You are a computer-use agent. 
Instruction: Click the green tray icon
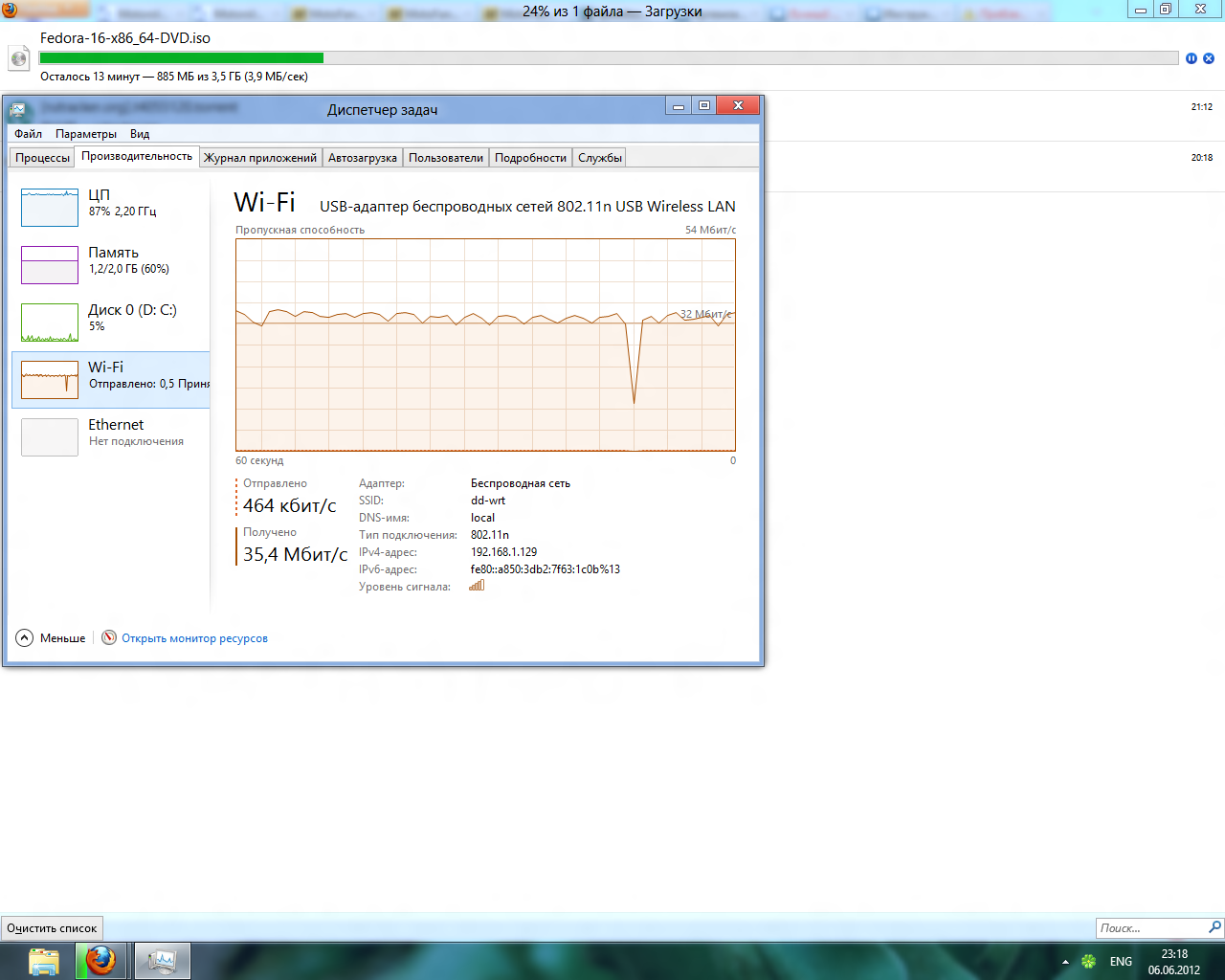pyautogui.click(x=1089, y=961)
